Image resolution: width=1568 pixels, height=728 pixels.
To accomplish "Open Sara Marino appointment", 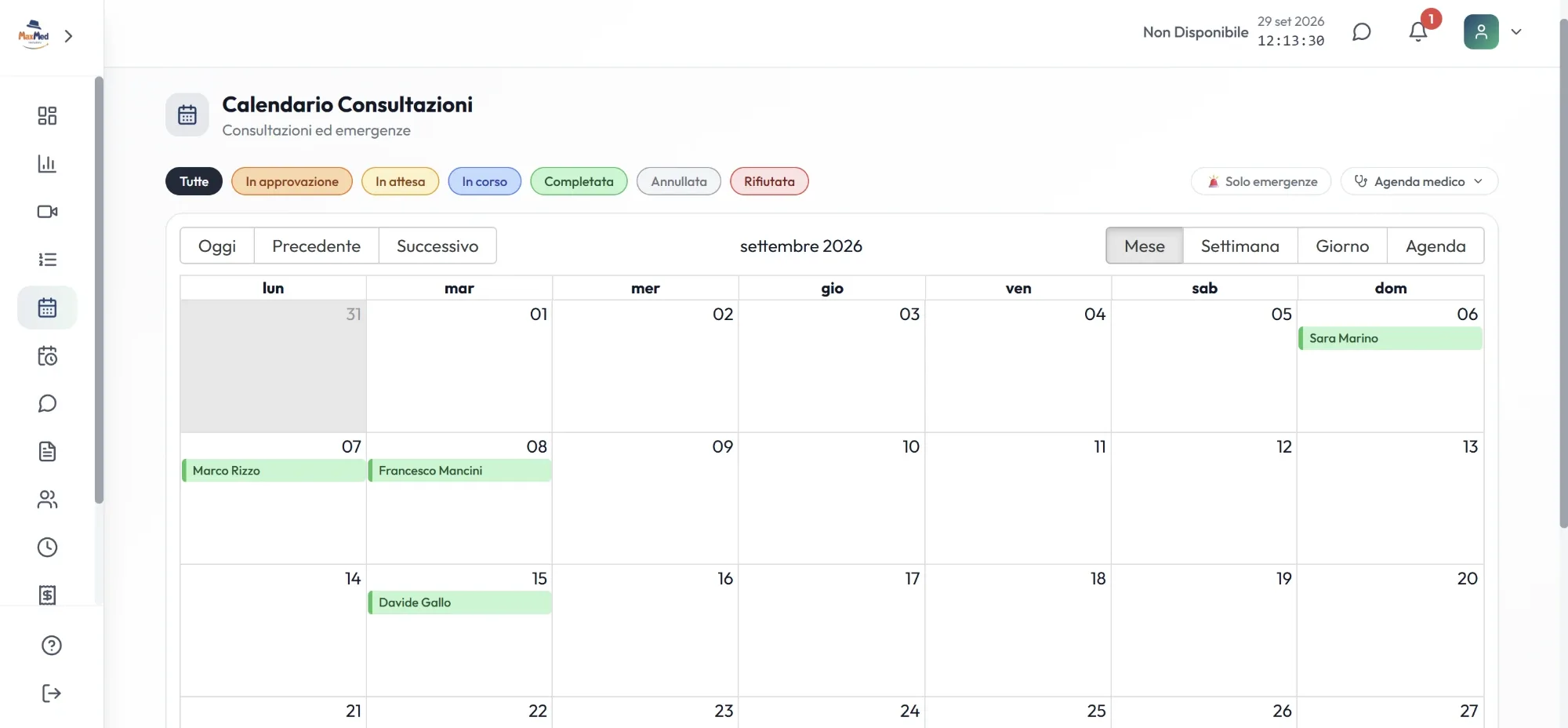I will tap(1390, 338).
